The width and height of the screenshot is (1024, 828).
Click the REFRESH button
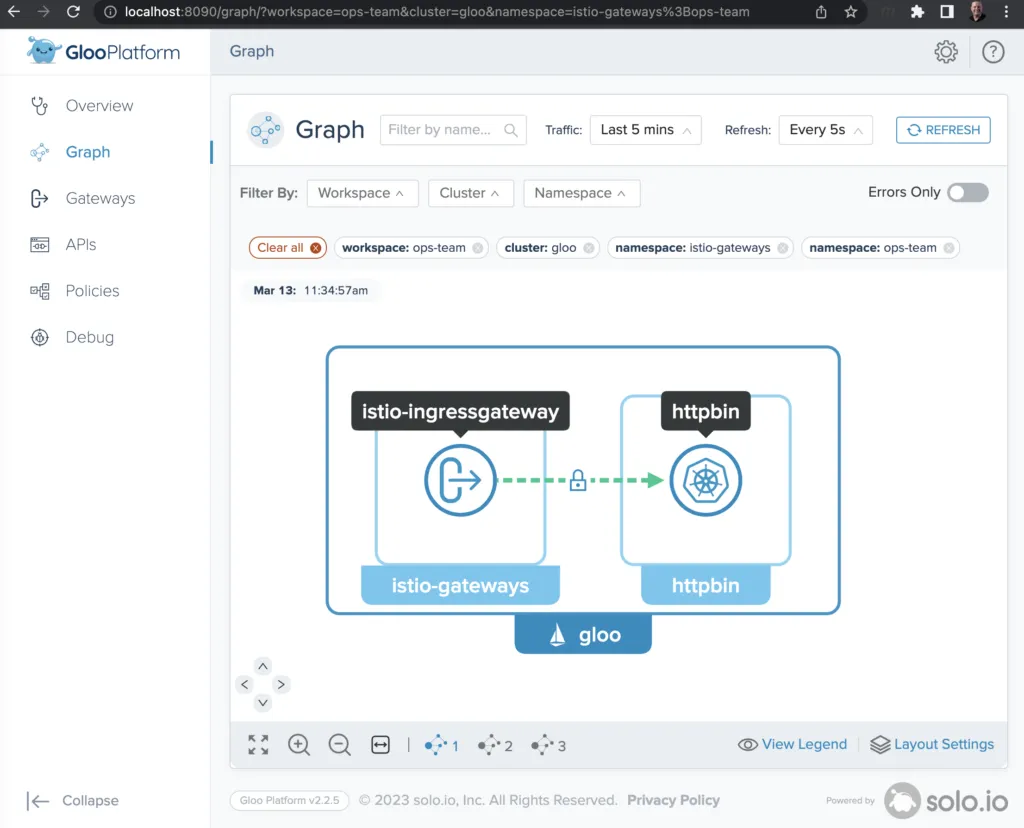tap(943, 130)
